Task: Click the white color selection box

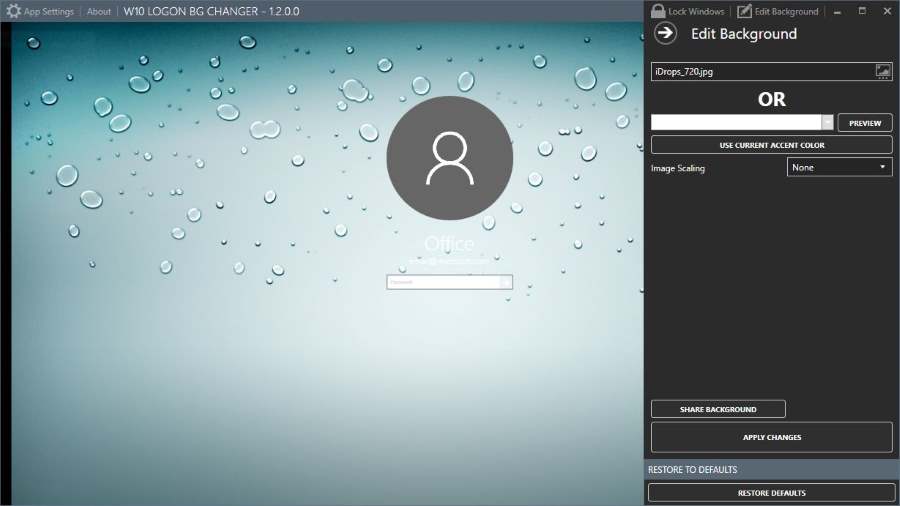Action: (x=736, y=122)
